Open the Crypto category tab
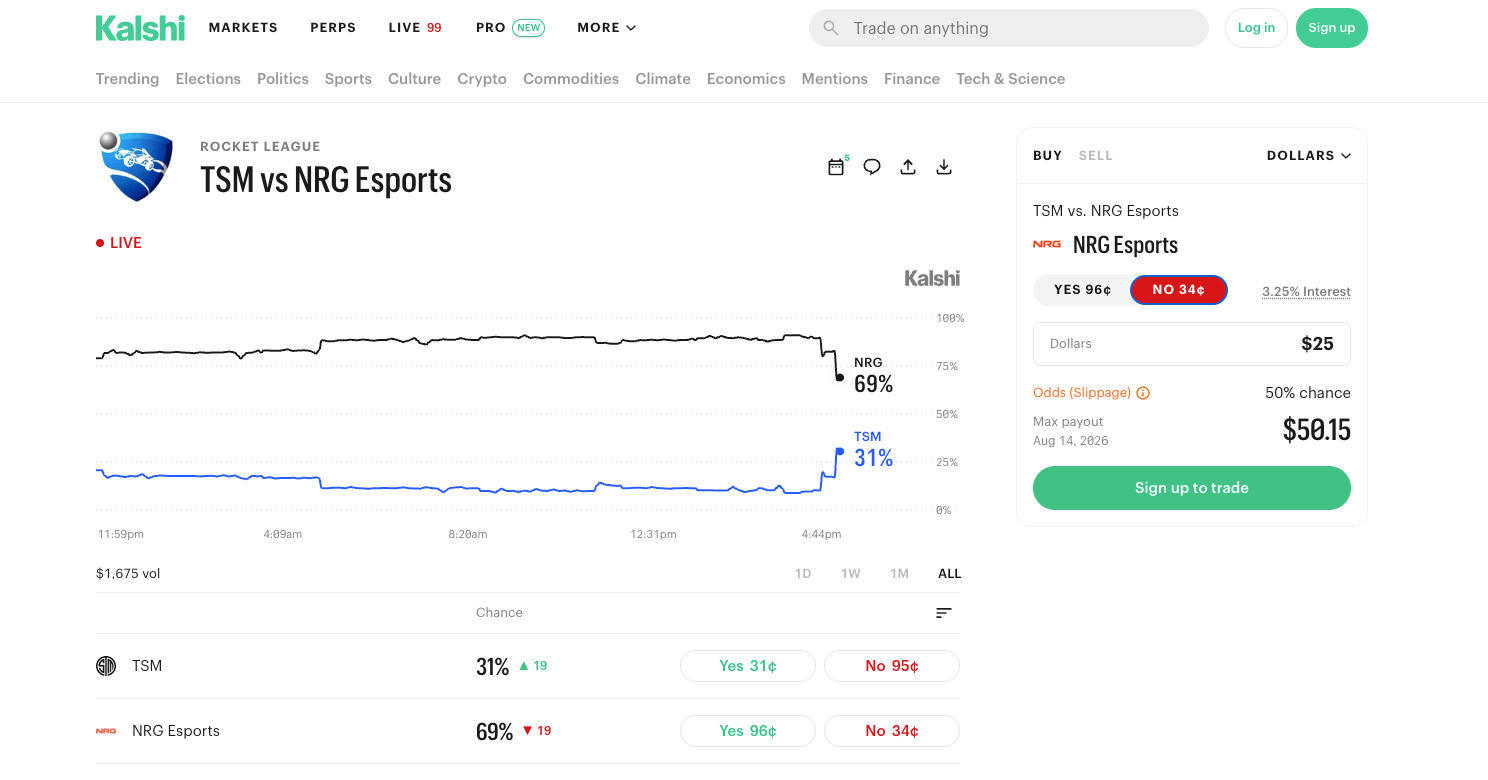This screenshot has width=1488, height=780. (482, 79)
